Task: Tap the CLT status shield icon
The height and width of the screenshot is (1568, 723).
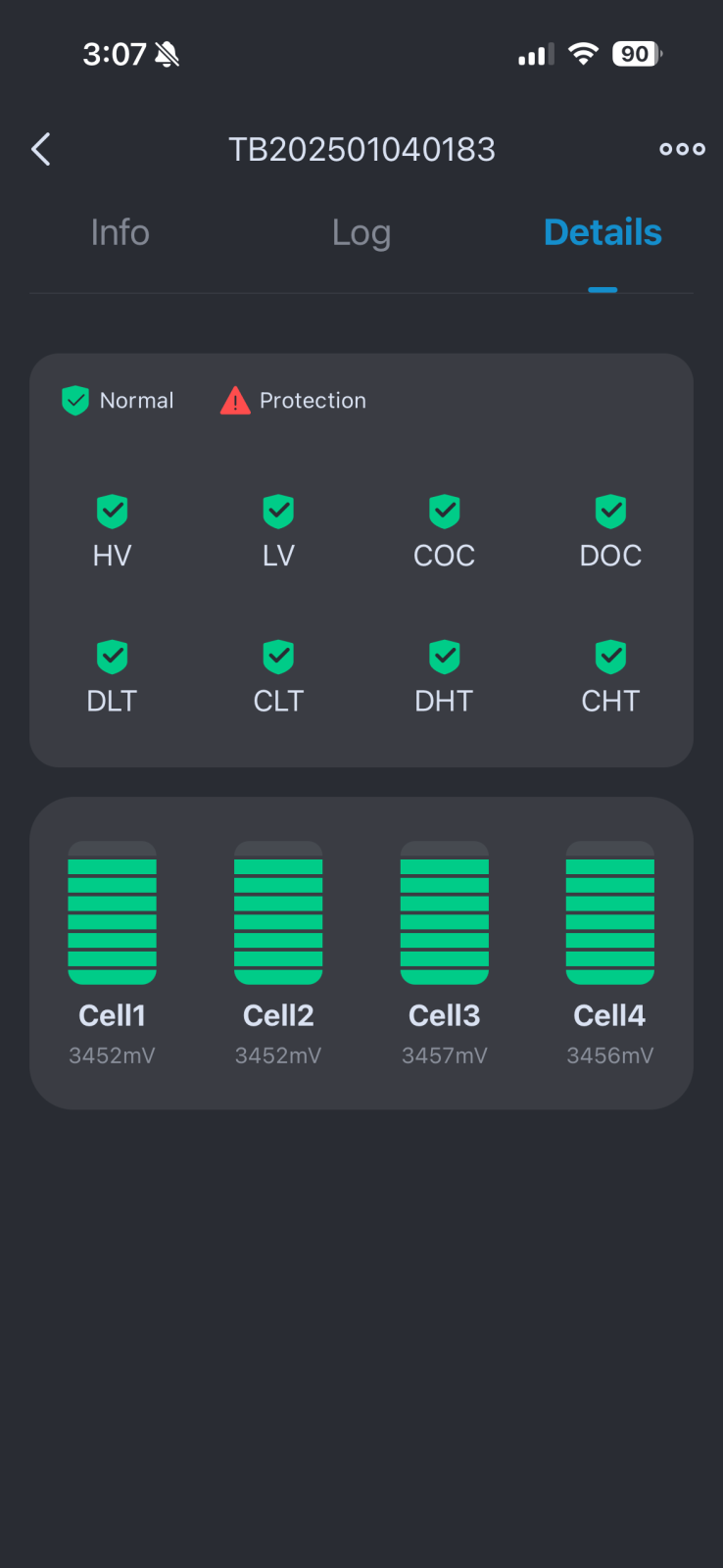Action: coord(278,657)
